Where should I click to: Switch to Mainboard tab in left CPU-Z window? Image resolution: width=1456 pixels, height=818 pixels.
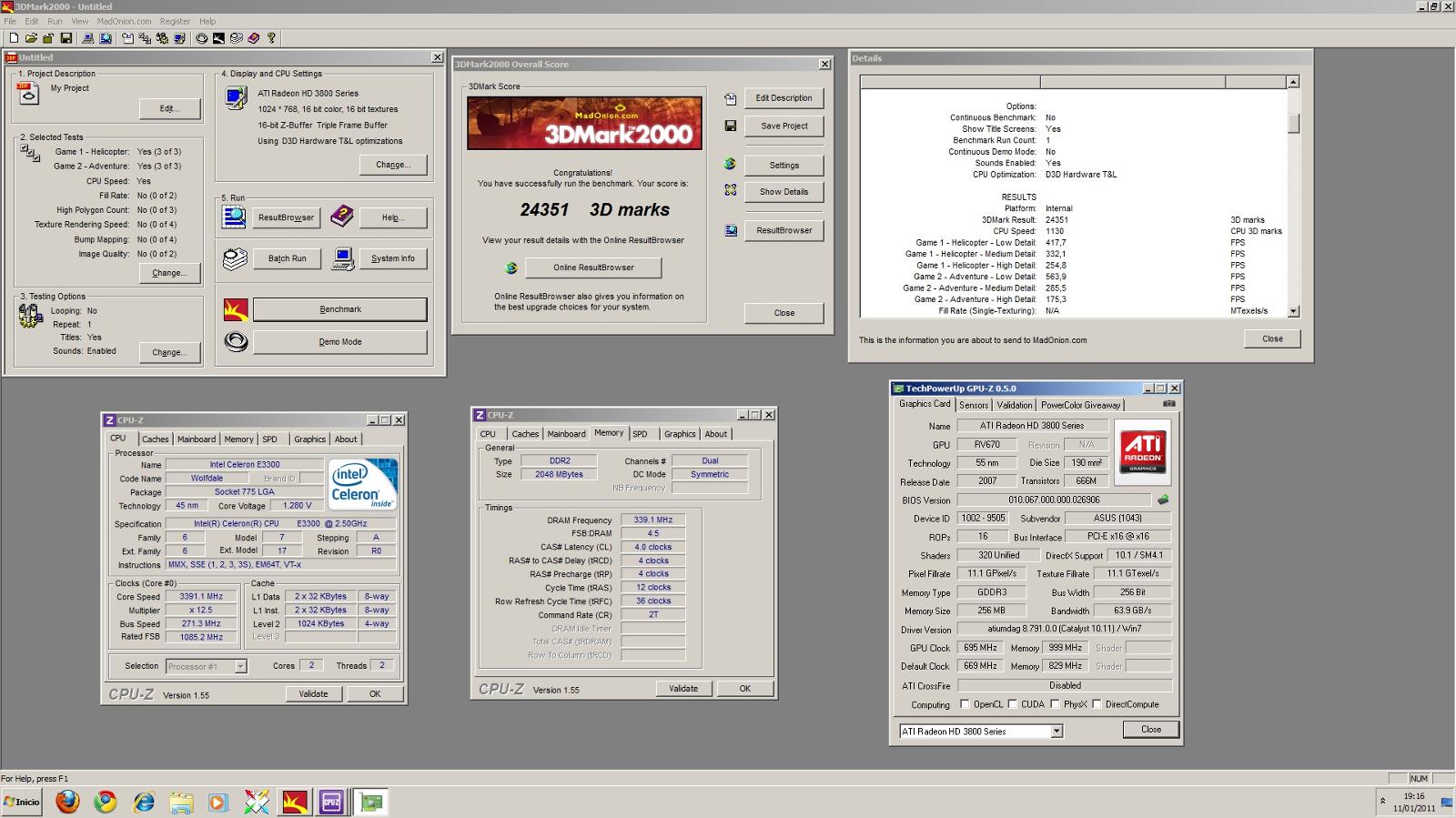click(197, 439)
